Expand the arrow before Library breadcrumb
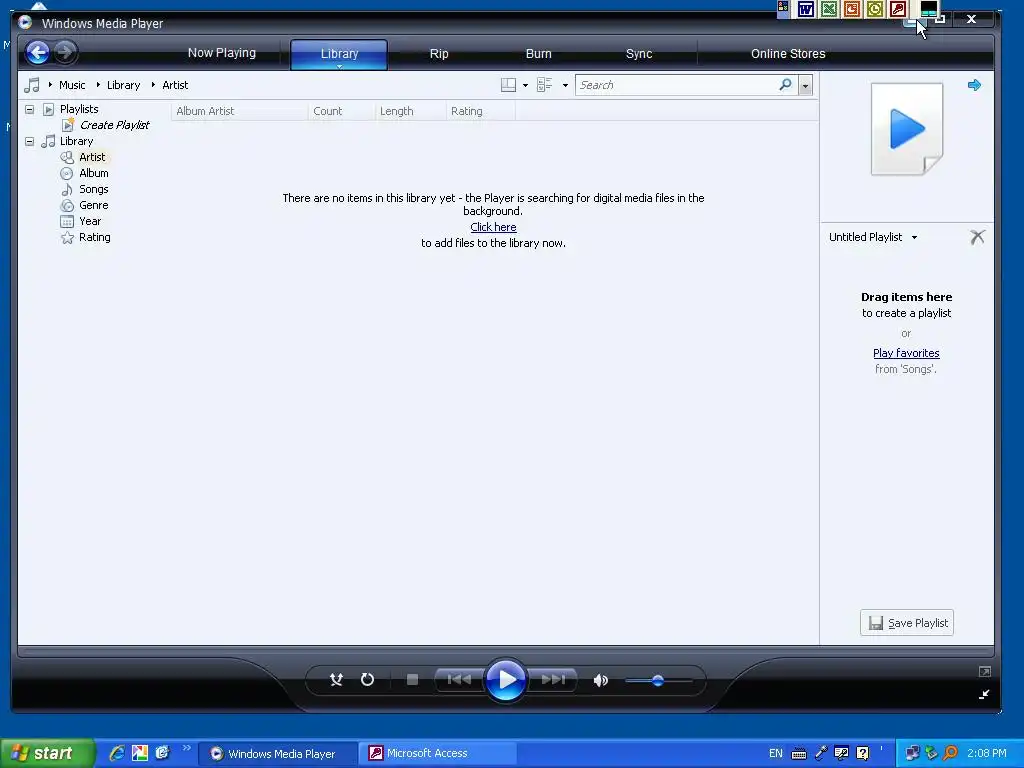Image resolution: width=1024 pixels, height=768 pixels. [x=98, y=85]
